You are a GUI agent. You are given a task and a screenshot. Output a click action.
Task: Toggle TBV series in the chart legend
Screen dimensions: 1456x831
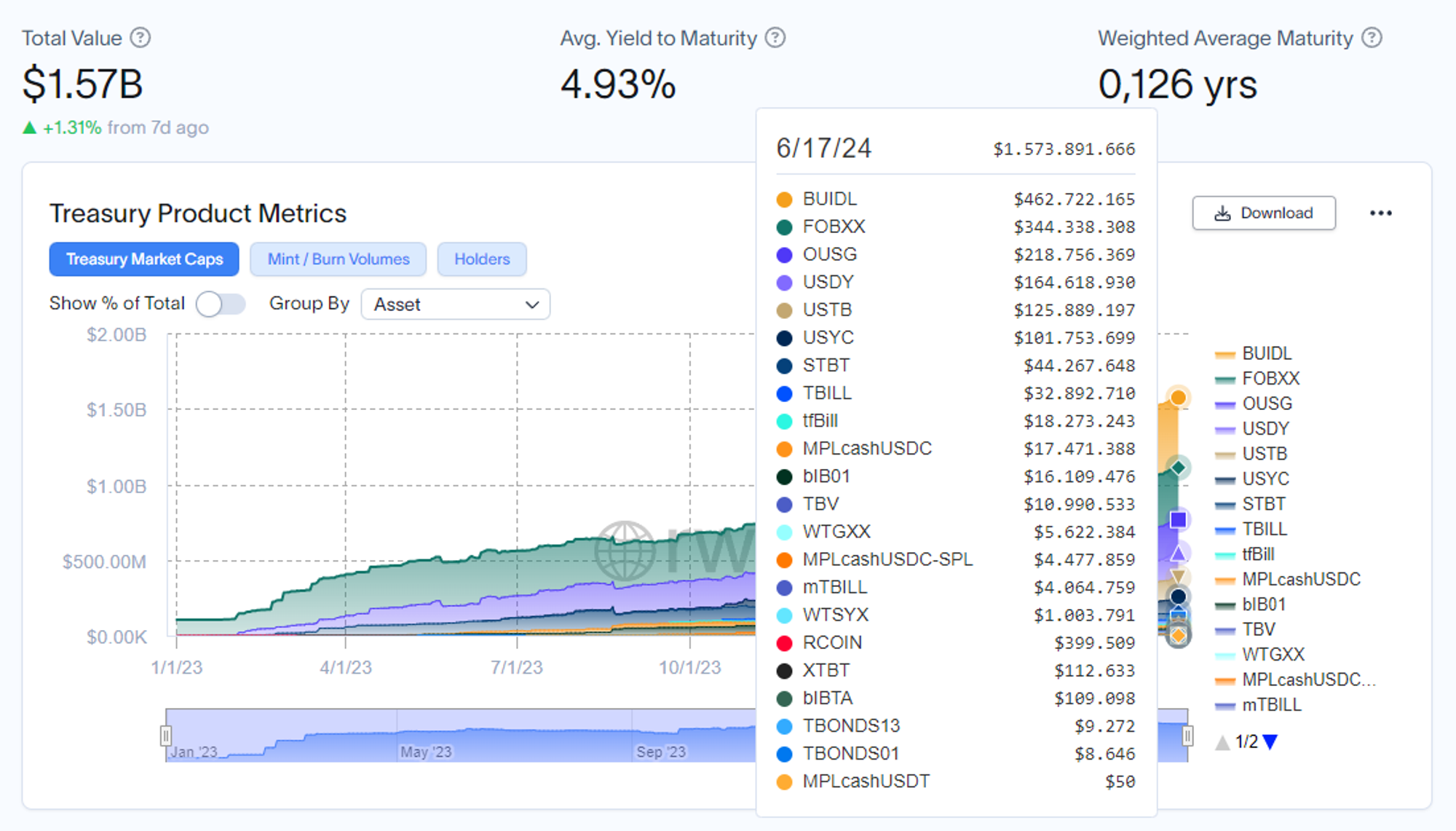tap(1246, 630)
